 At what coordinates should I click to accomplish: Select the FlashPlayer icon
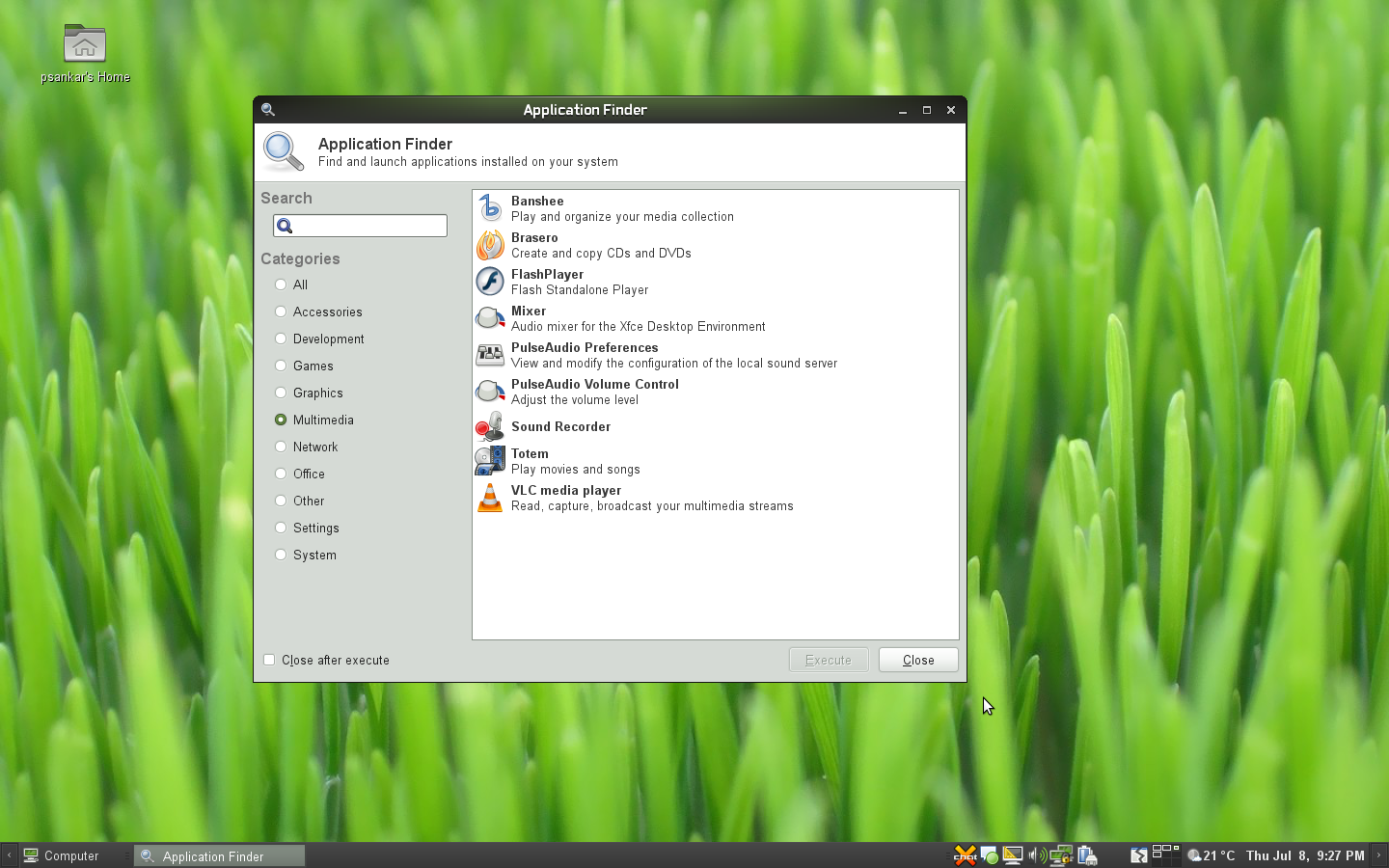tap(489, 281)
